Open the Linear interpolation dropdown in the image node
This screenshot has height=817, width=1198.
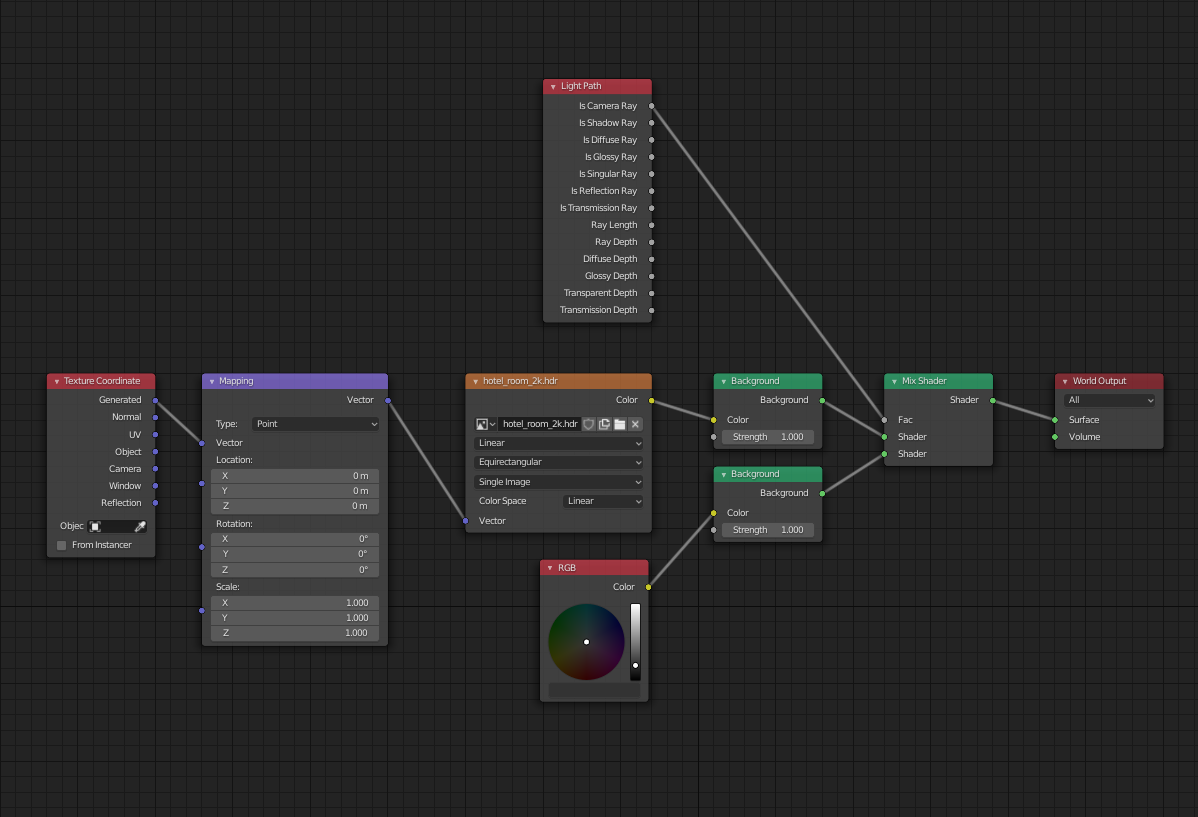[x=559, y=443]
